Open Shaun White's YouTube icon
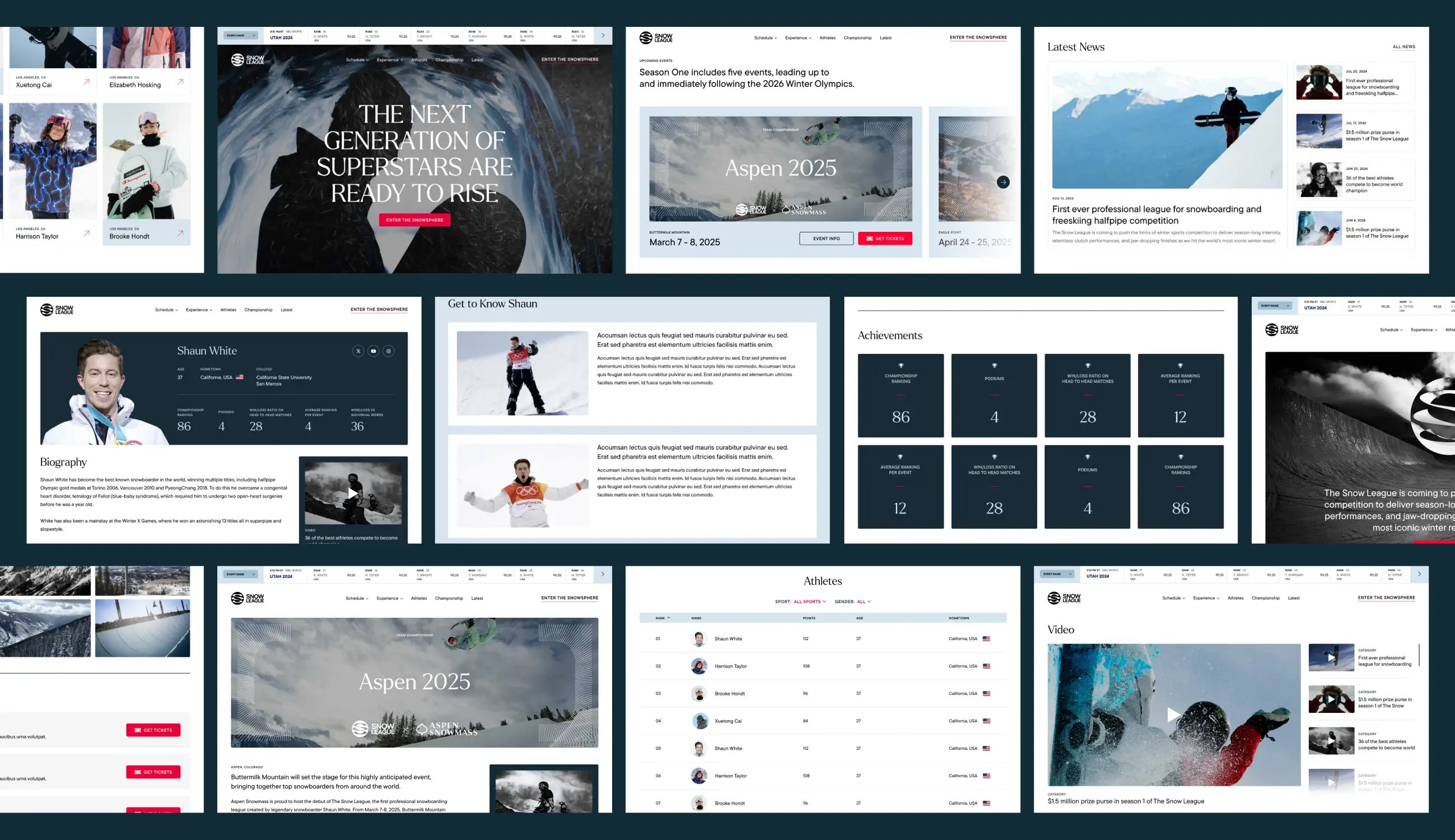The height and width of the screenshot is (840, 1455). pos(373,351)
